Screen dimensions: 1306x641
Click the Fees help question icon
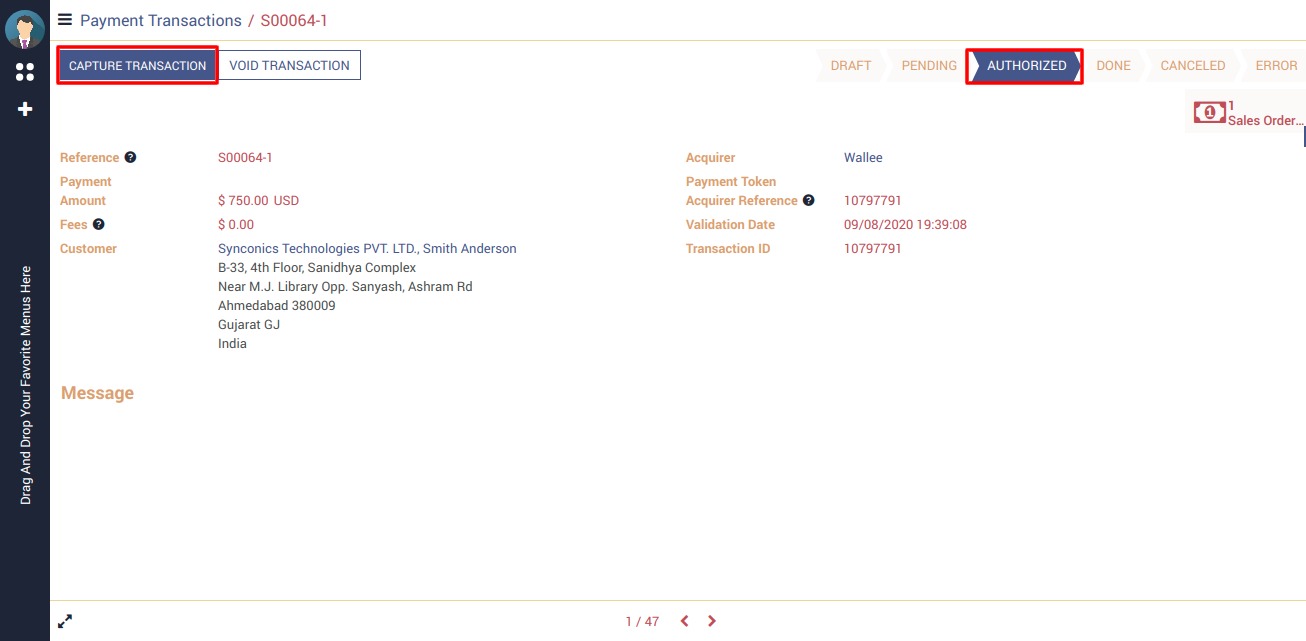(98, 225)
